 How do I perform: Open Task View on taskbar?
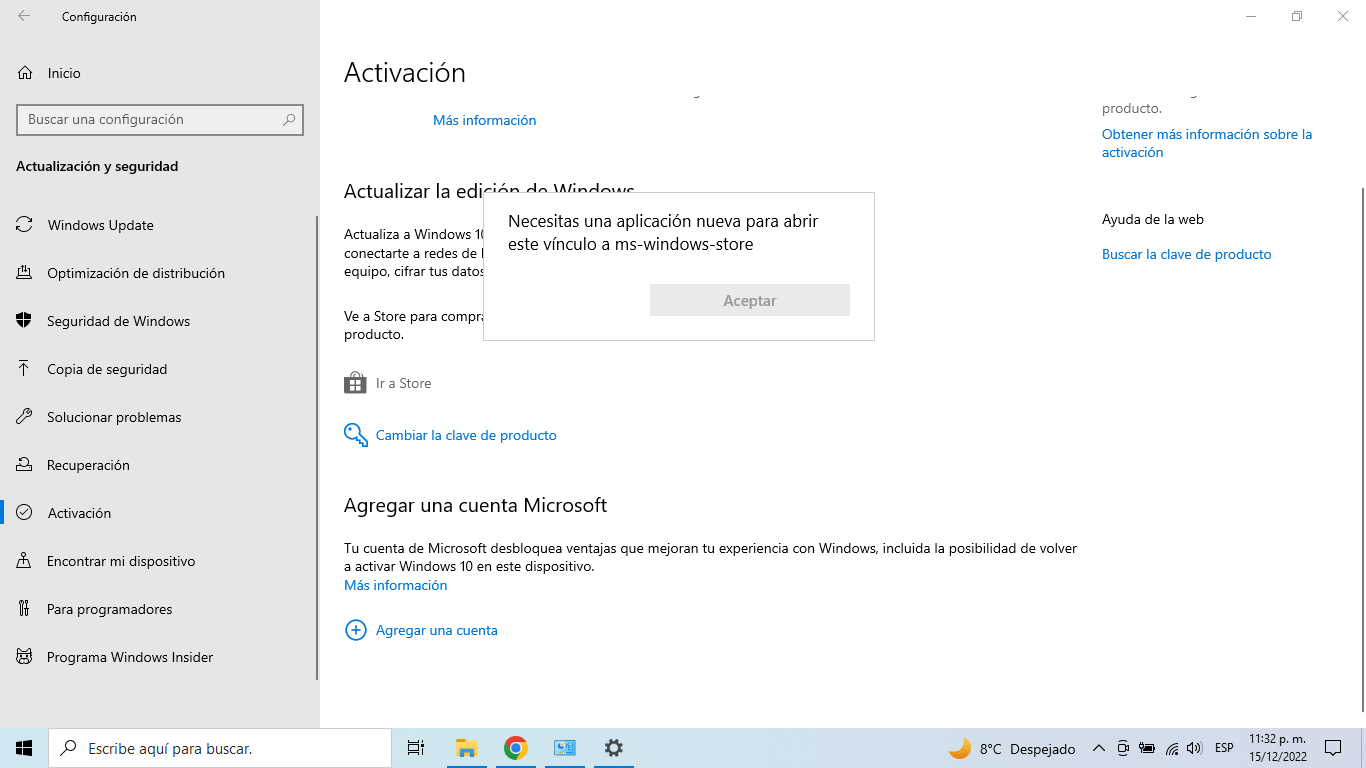tap(416, 748)
